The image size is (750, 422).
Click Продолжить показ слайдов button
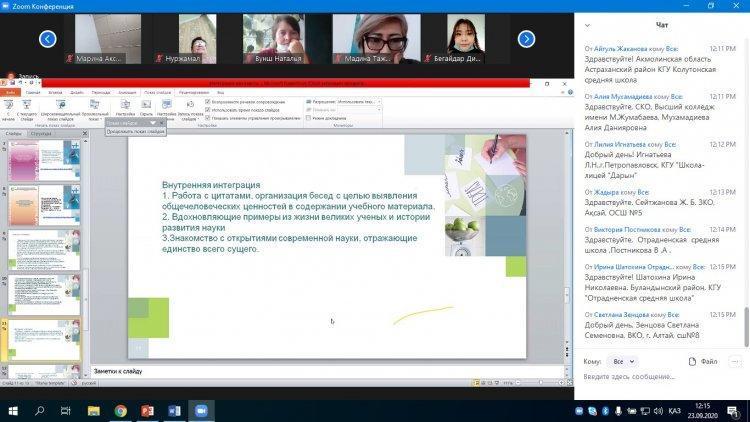point(136,132)
